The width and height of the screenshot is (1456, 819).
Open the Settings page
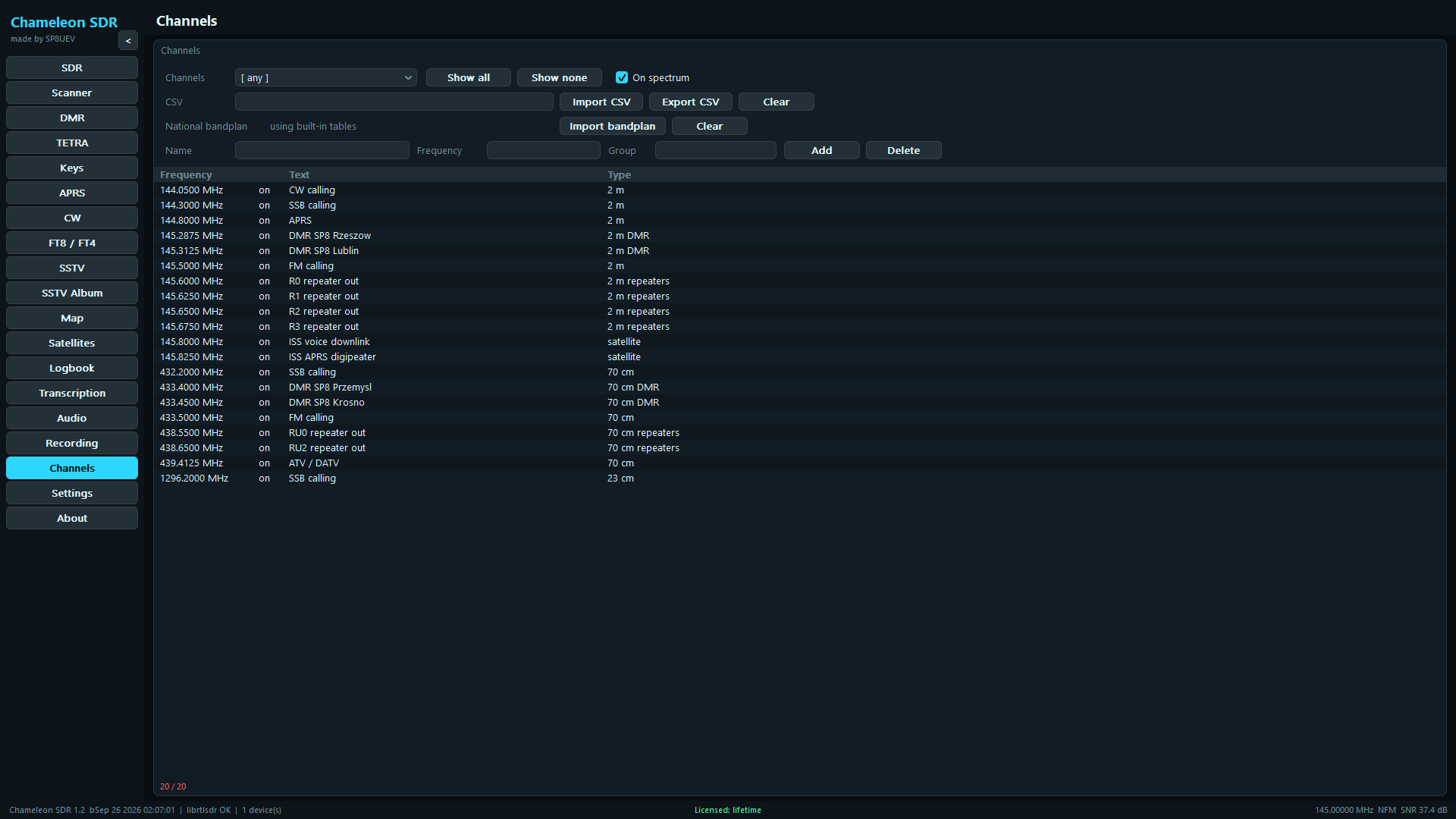click(72, 493)
